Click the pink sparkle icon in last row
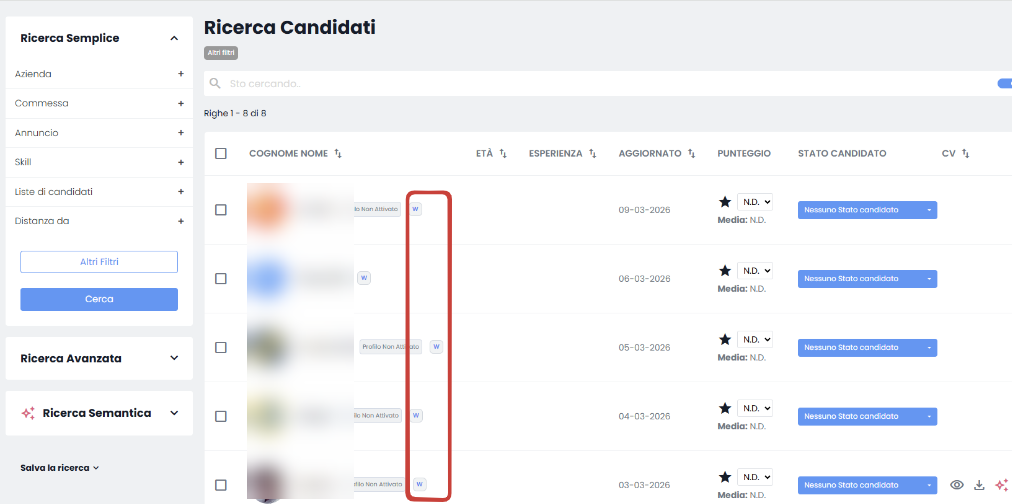 [x=1002, y=485]
